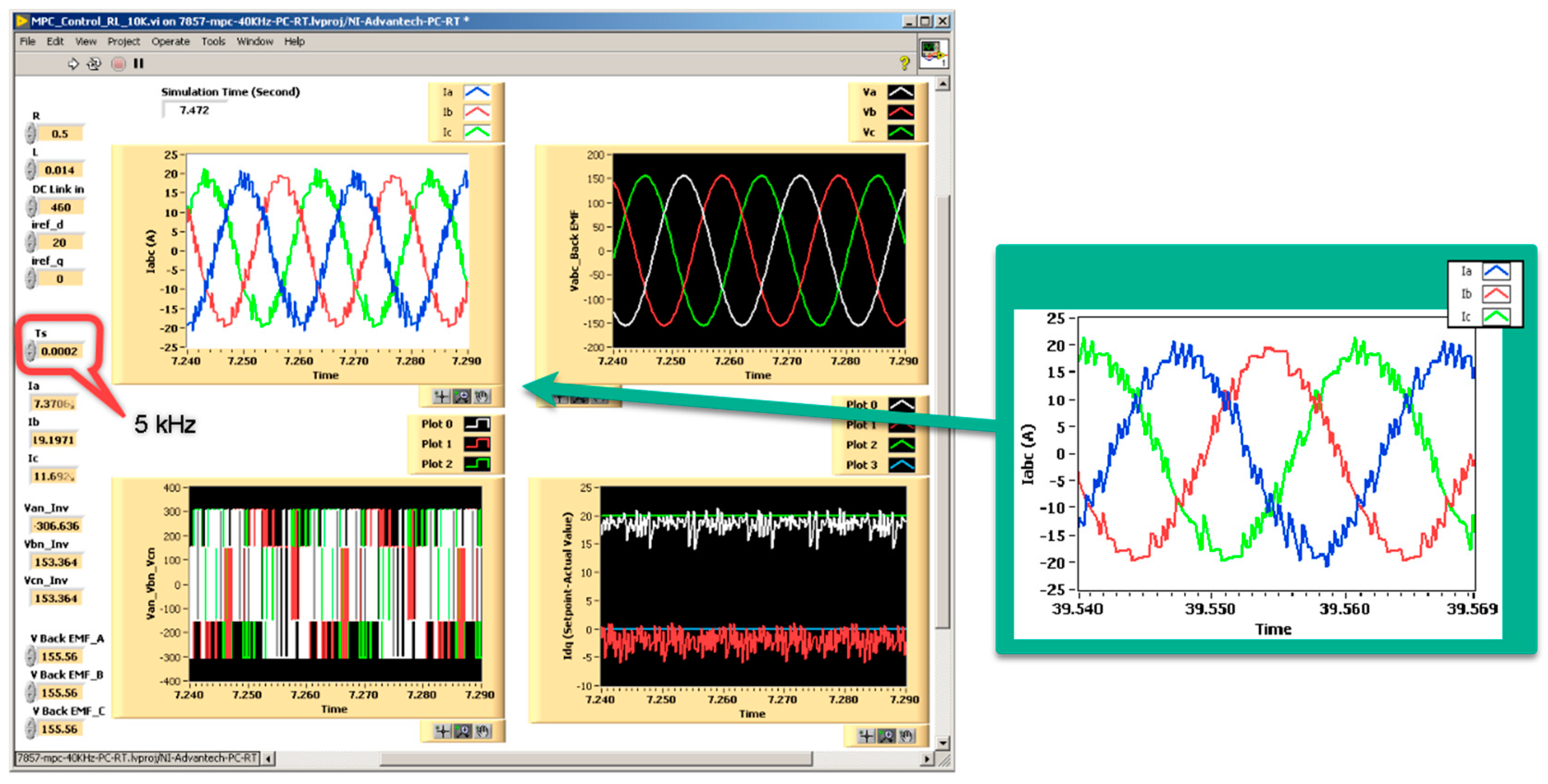Click the DC Link in field showing 460
Screen dimensions: 1548x784
pos(61,207)
